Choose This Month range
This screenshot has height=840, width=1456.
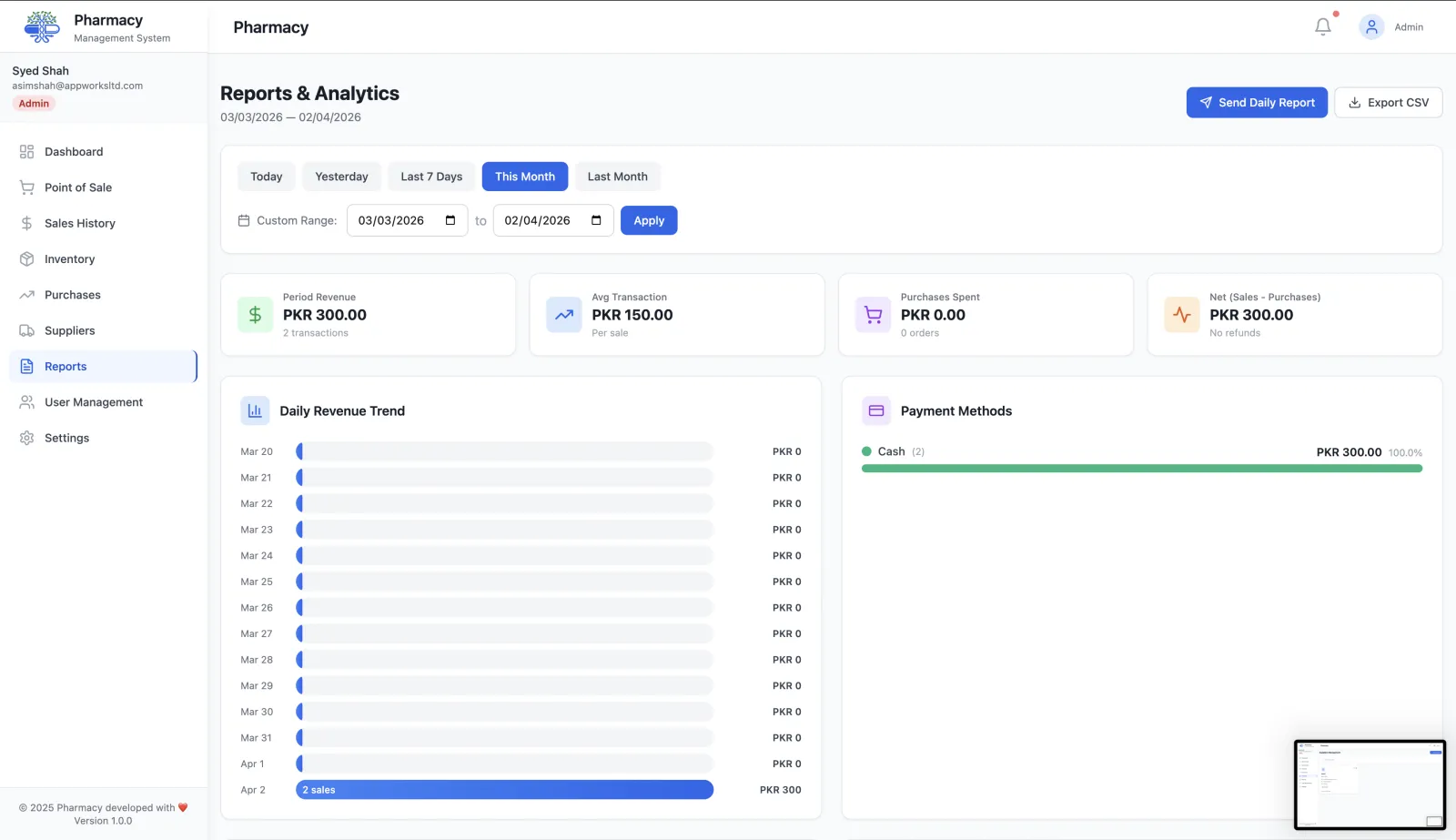click(525, 177)
